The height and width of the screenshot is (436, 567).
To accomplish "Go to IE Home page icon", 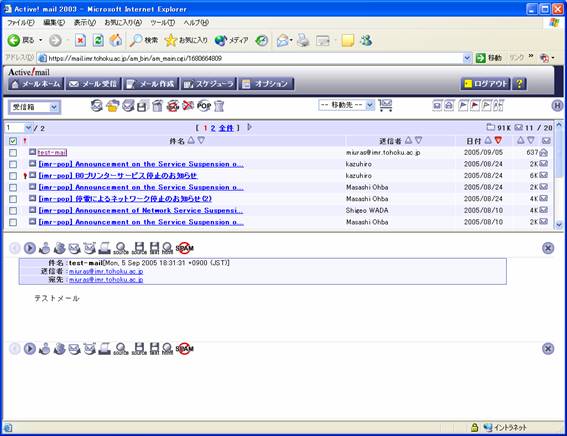I will pos(116,40).
